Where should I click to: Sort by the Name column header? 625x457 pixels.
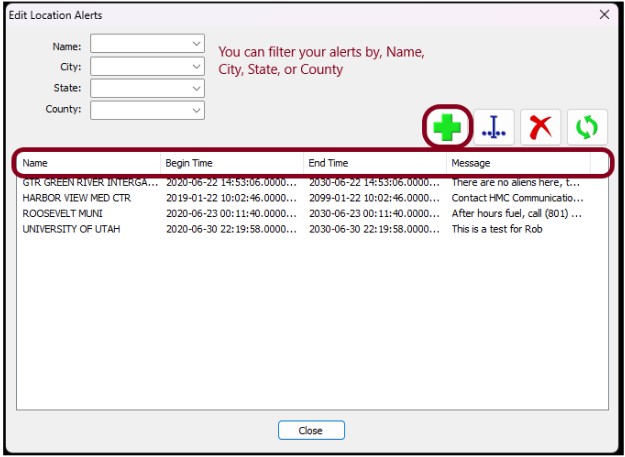click(89, 163)
